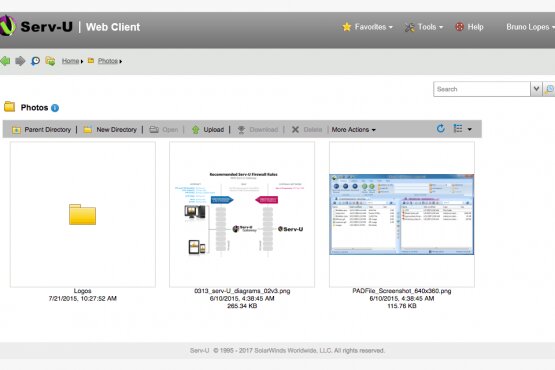
Task: Click the Serv-U logo icon
Action: tap(7, 26)
